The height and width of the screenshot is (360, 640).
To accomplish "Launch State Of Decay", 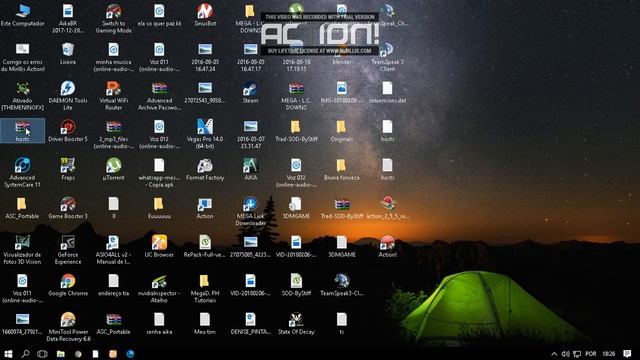I will click(296, 324).
